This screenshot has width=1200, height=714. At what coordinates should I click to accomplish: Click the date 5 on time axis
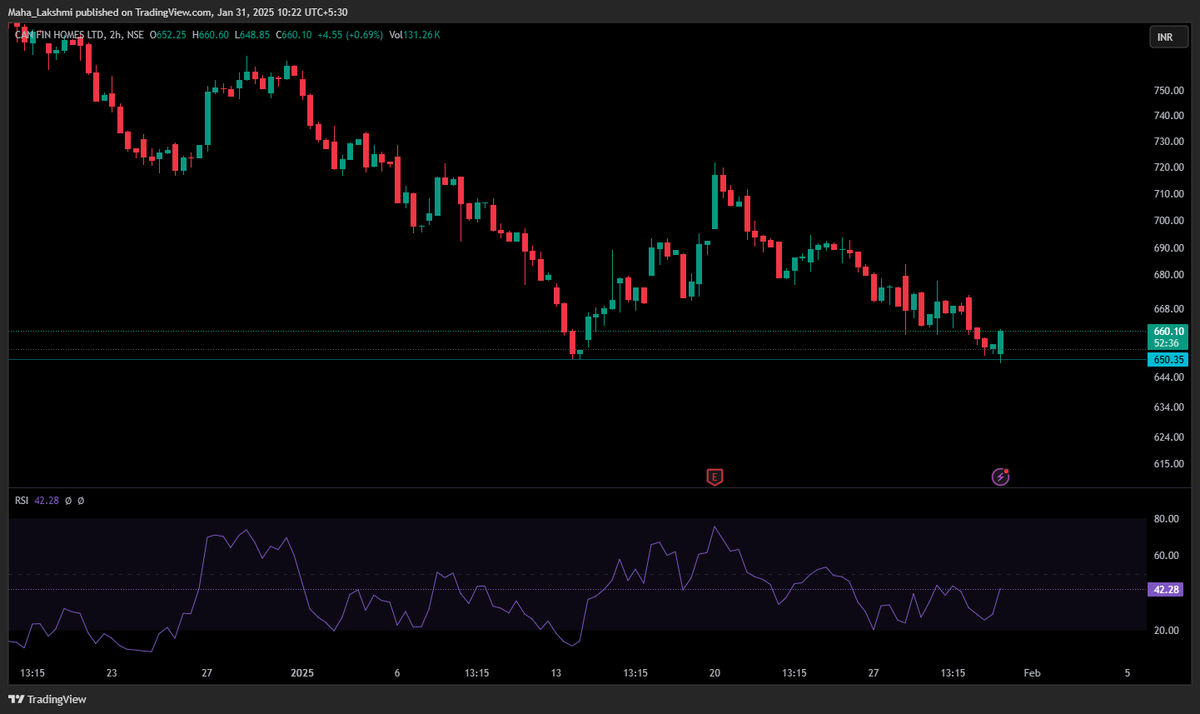(x=1127, y=673)
